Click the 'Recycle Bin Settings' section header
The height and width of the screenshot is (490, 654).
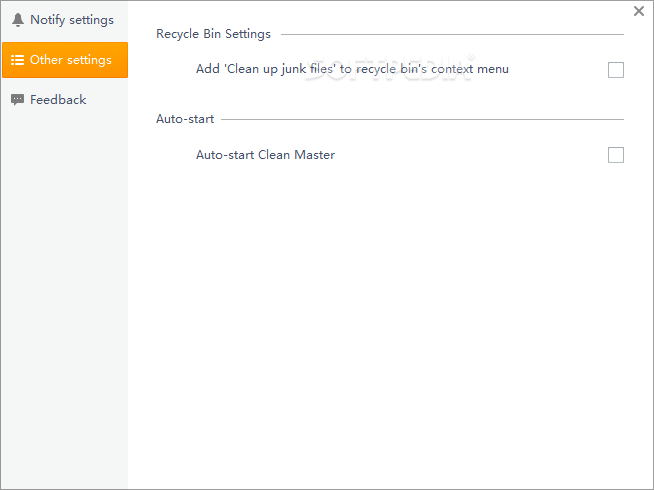point(213,34)
